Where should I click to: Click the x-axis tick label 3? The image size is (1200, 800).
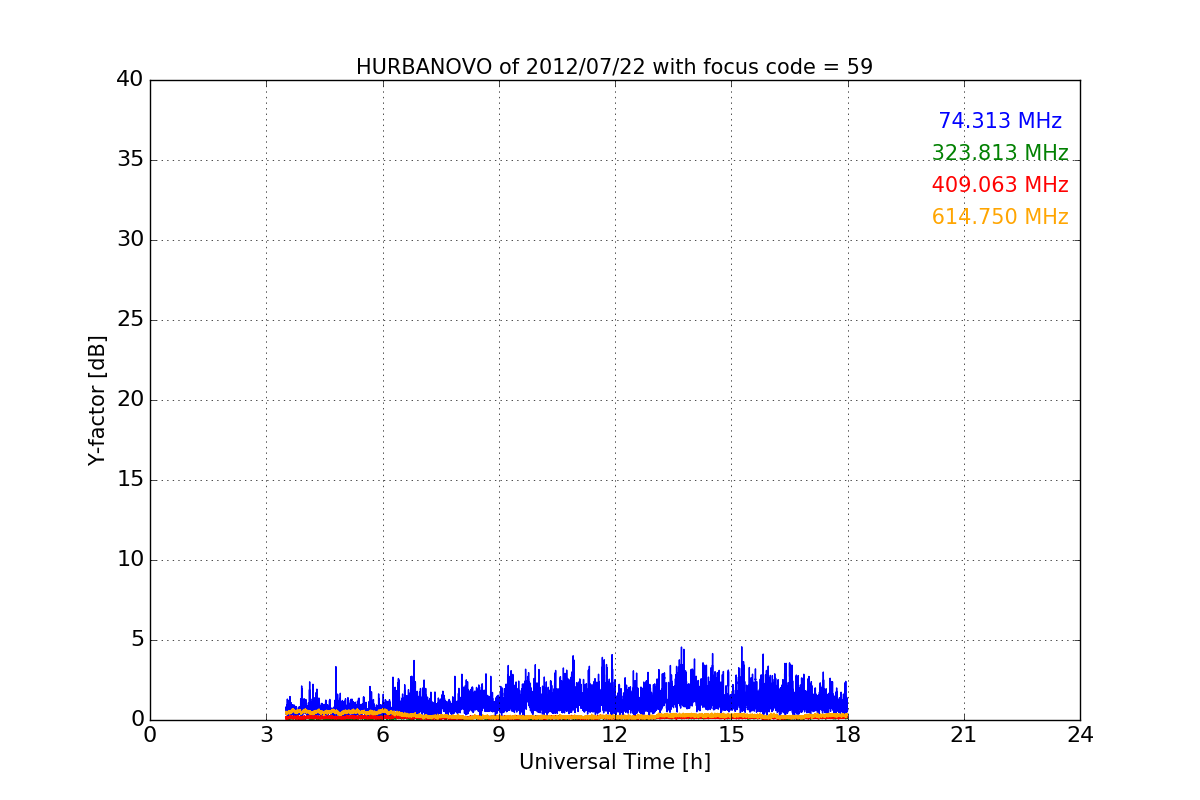[x=266, y=735]
